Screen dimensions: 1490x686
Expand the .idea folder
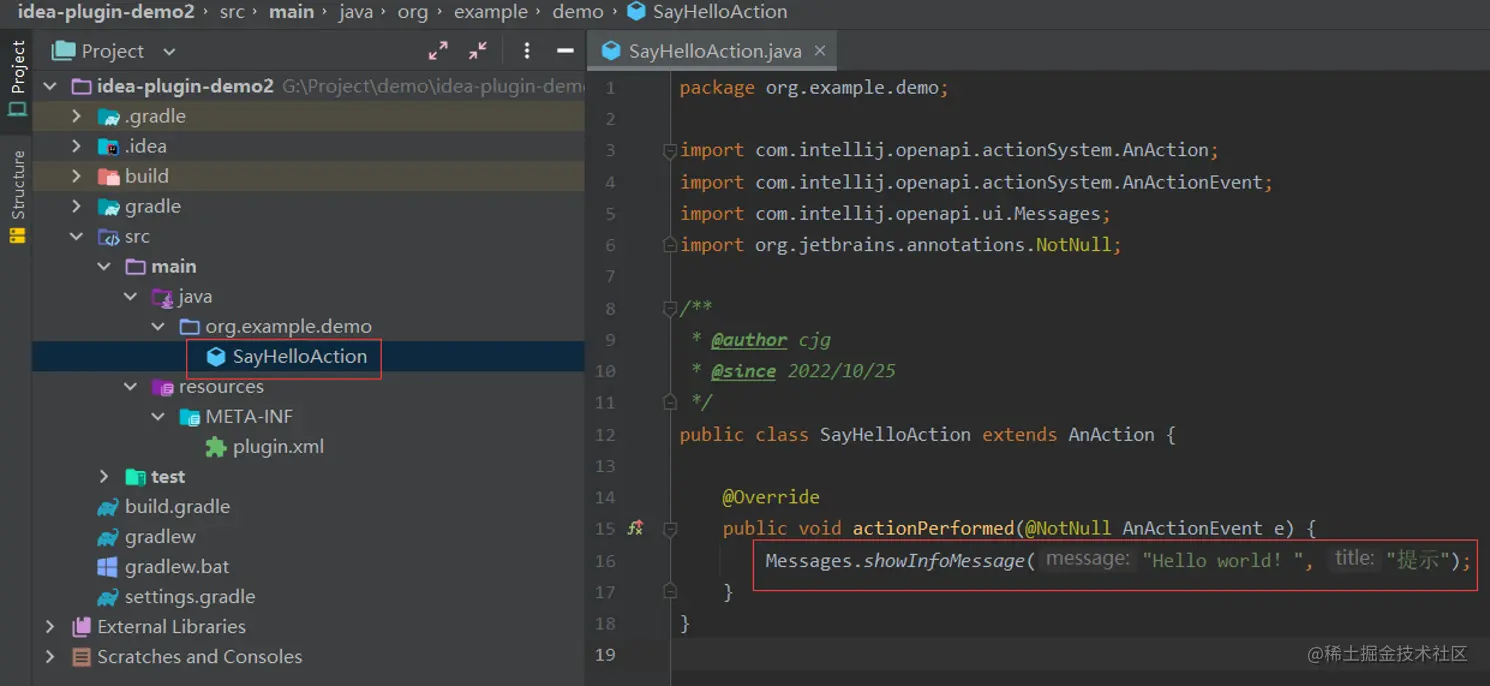(x=77, y=146)
